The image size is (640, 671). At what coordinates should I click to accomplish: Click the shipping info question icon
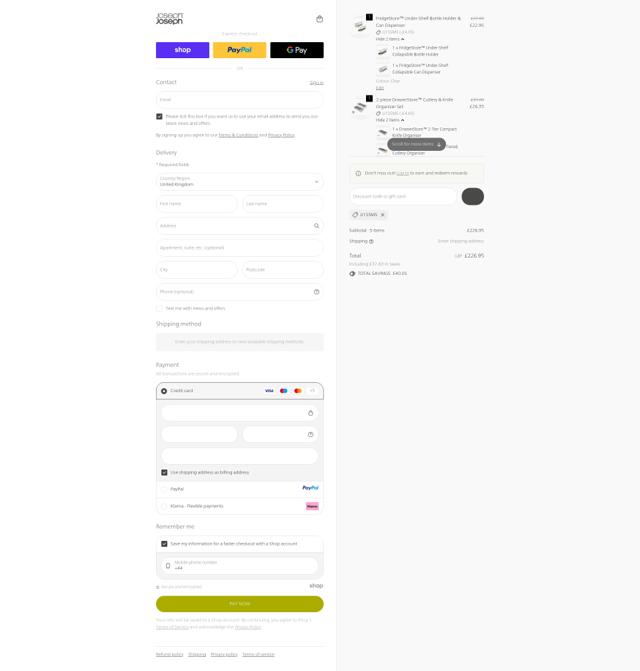(371, 241)
